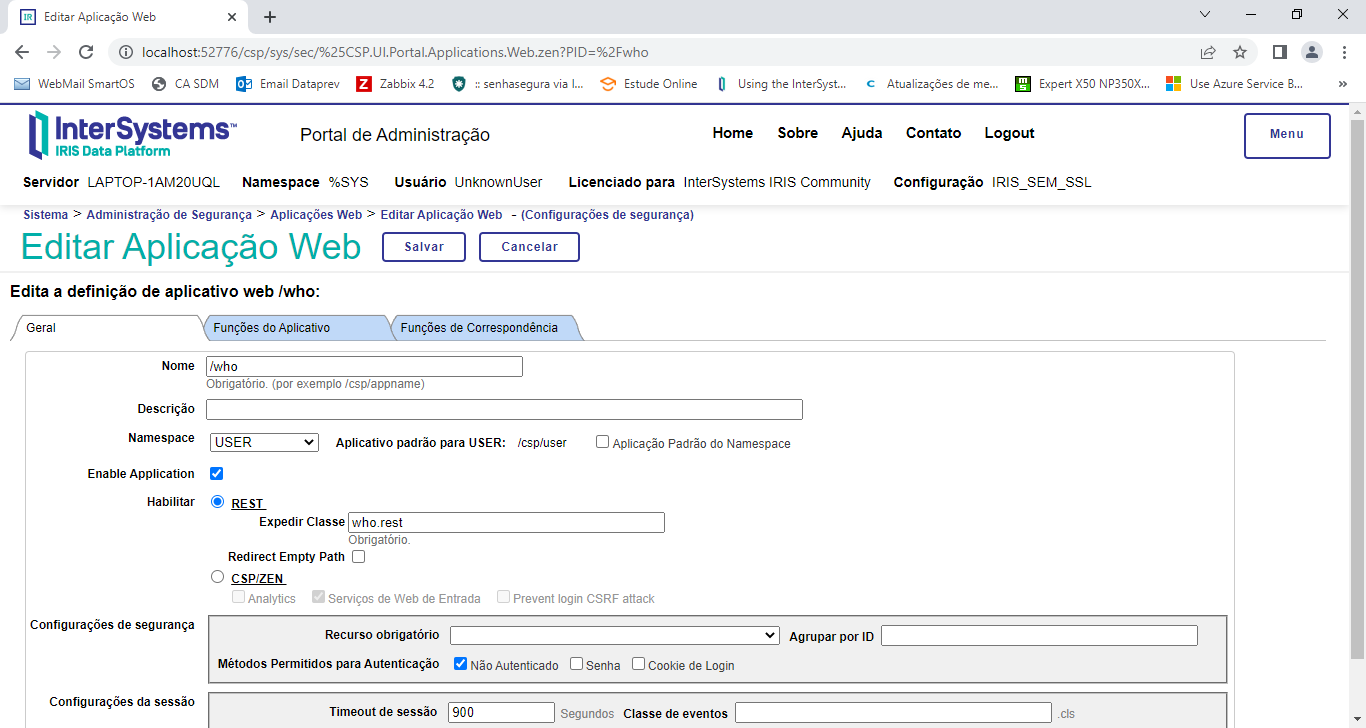Bookmark this page using star icon
The height and width of the screenshot is (728, 1366).
1240,52
